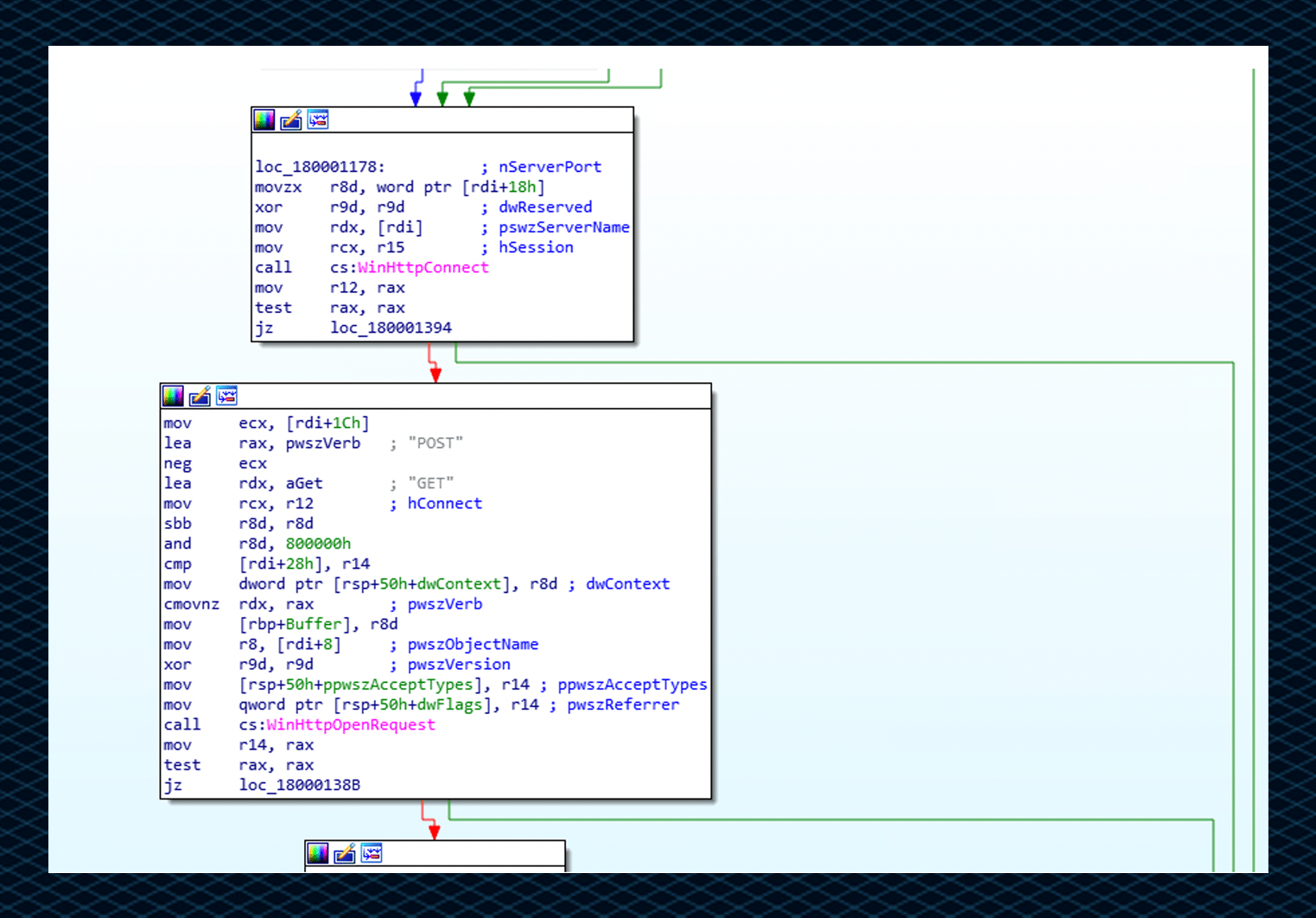The height and width of the screenshot is (918, 1316).
Task: Click the pwszVersion comment
Action: 459,665
